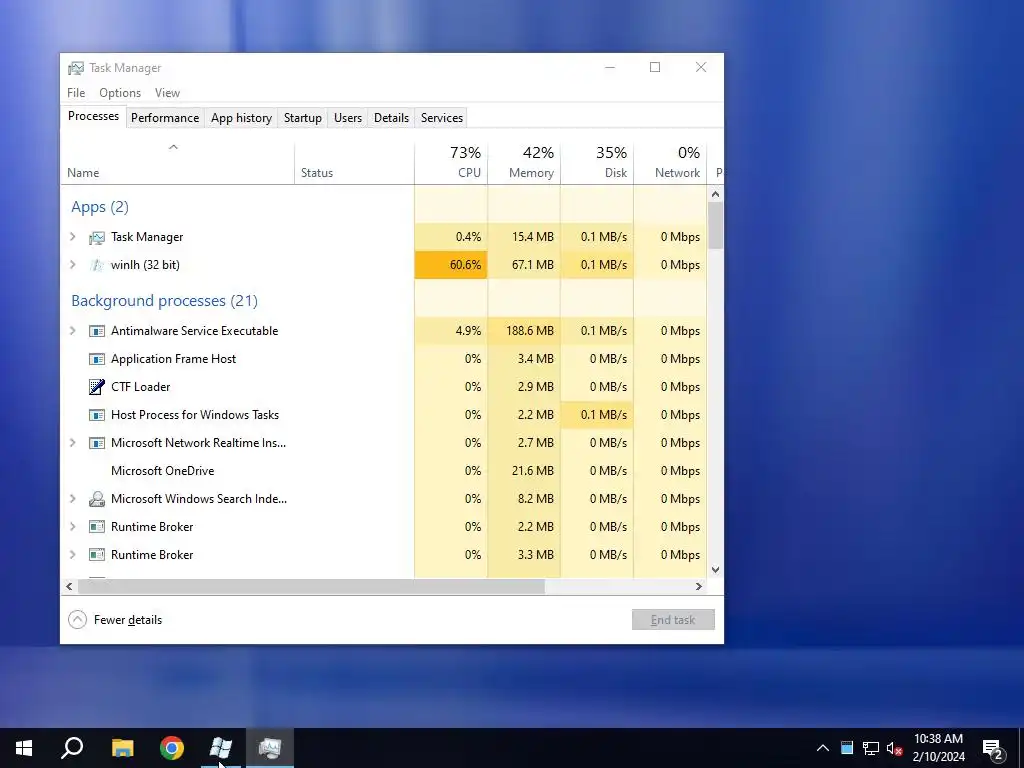The width and height of the screenshot is (1024, 768).
Task: Expand Antimalware Service Executable row
Action: [x=73, y=330]
